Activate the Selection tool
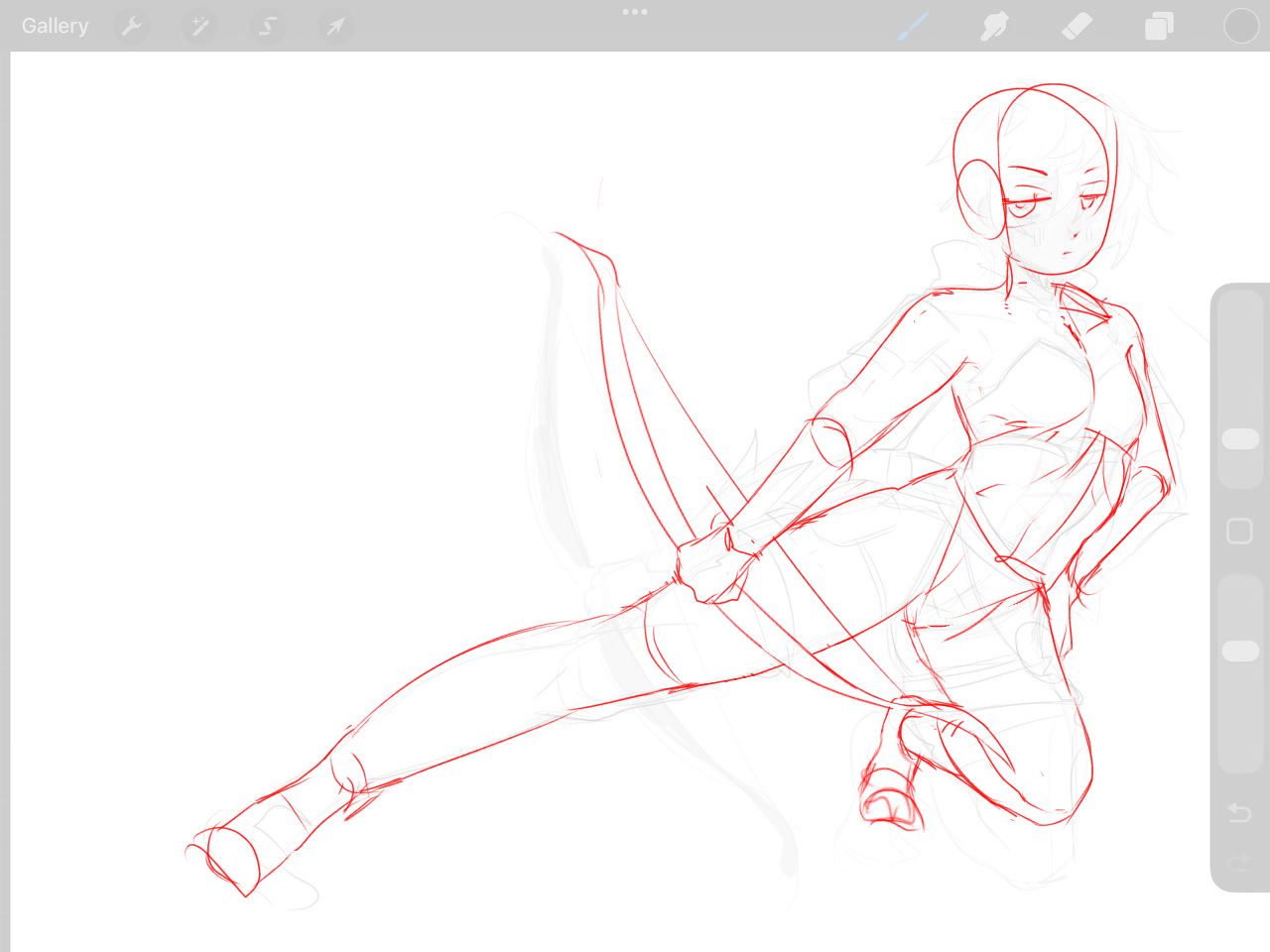 point(268,26)
